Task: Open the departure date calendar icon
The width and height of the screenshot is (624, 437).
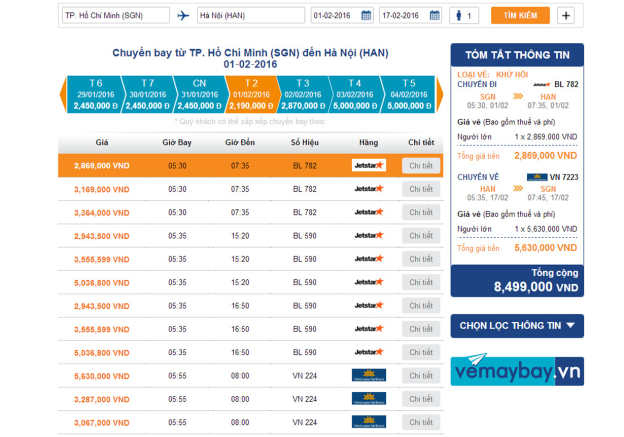Action: pyautogui.click(x=366, y=16)
